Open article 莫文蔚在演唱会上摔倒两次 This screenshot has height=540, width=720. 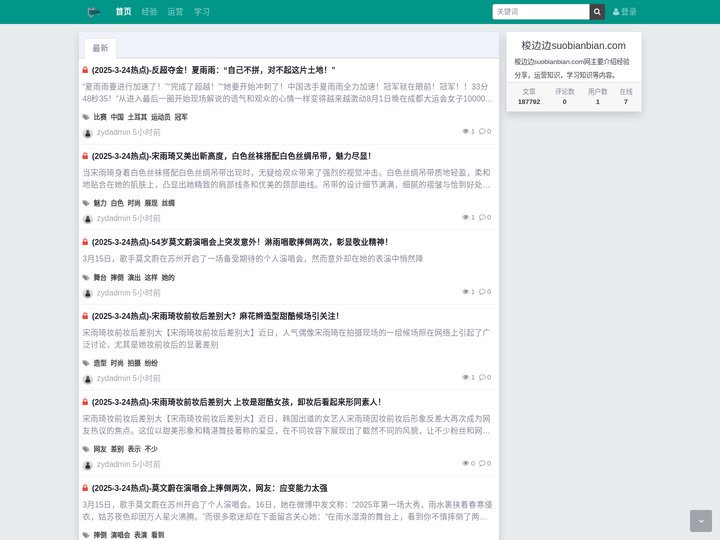click(x=209, y=488)
